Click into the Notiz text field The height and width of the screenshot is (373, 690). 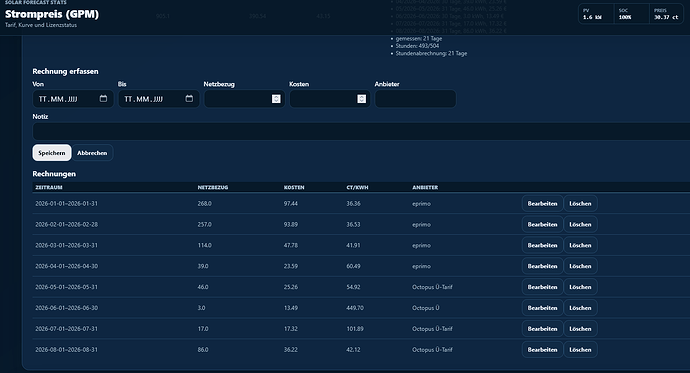point(361,132)
